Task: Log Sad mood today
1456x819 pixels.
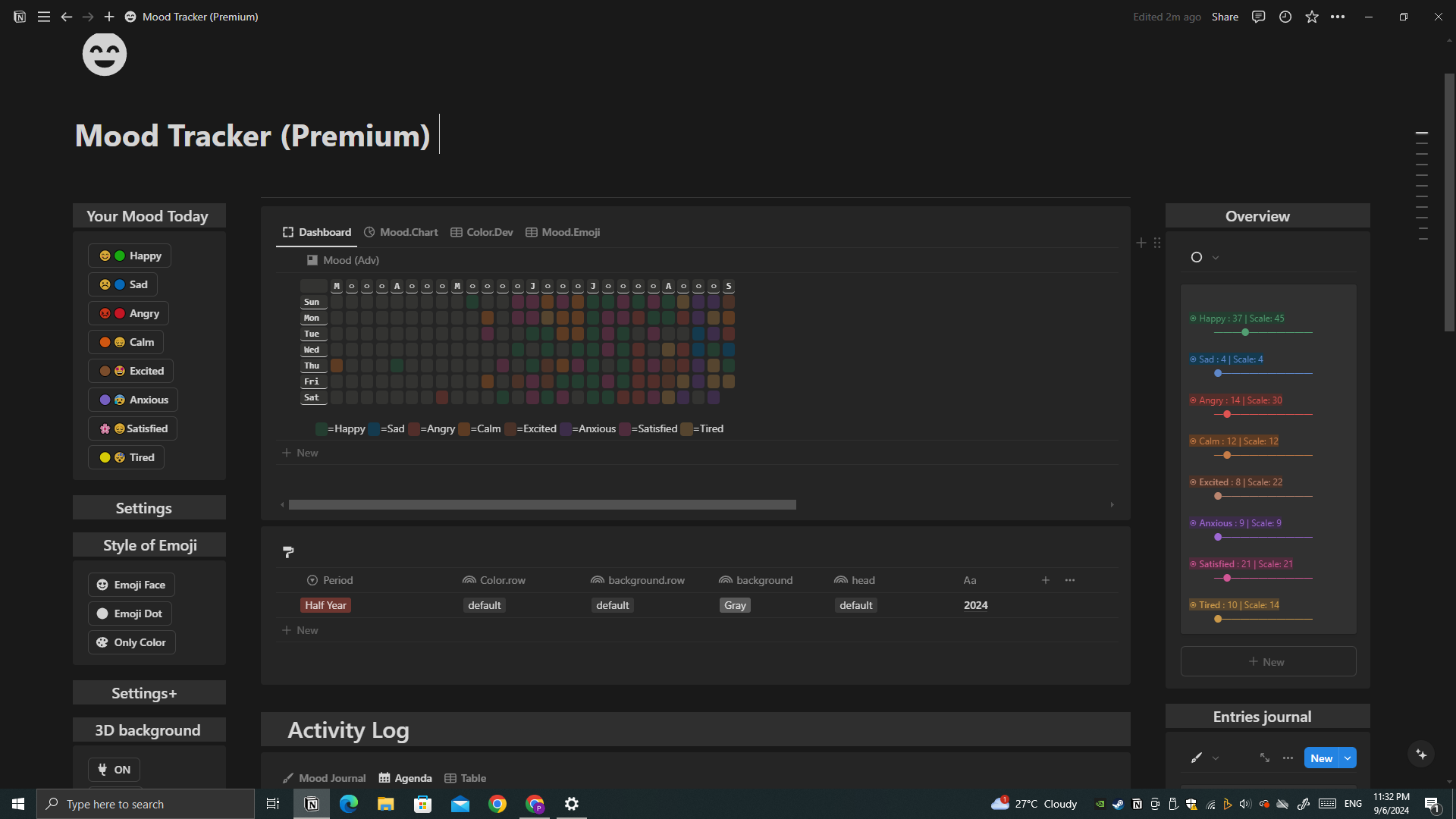Action: (123, 284)
